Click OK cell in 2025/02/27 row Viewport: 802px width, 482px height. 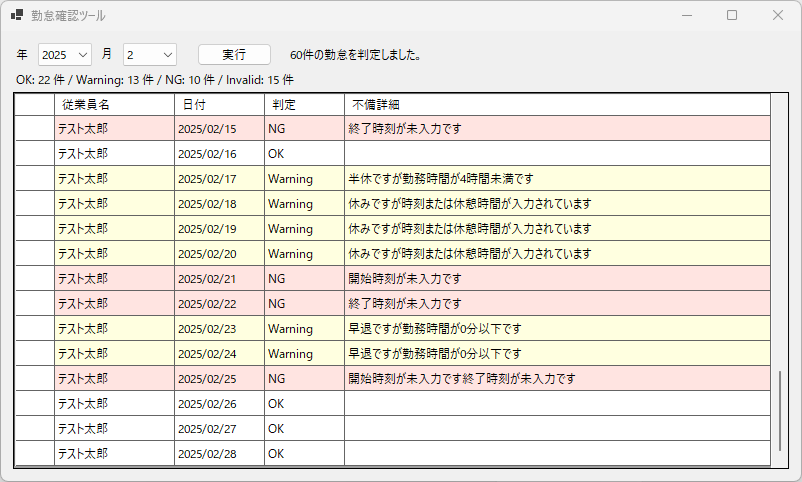pos(304,429)
